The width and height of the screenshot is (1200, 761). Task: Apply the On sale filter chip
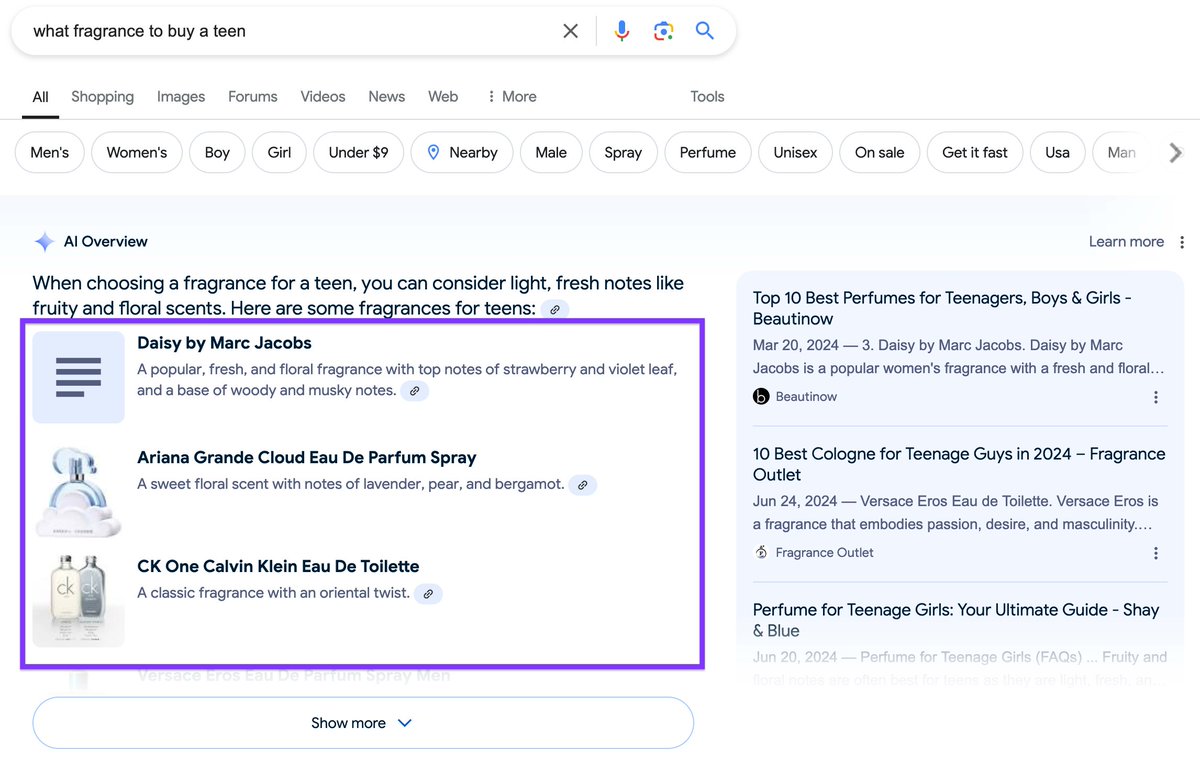880,153
